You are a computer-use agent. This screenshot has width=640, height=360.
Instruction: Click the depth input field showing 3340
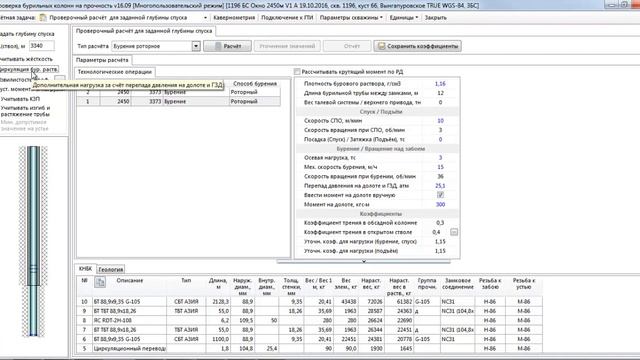tap(42, 46)
